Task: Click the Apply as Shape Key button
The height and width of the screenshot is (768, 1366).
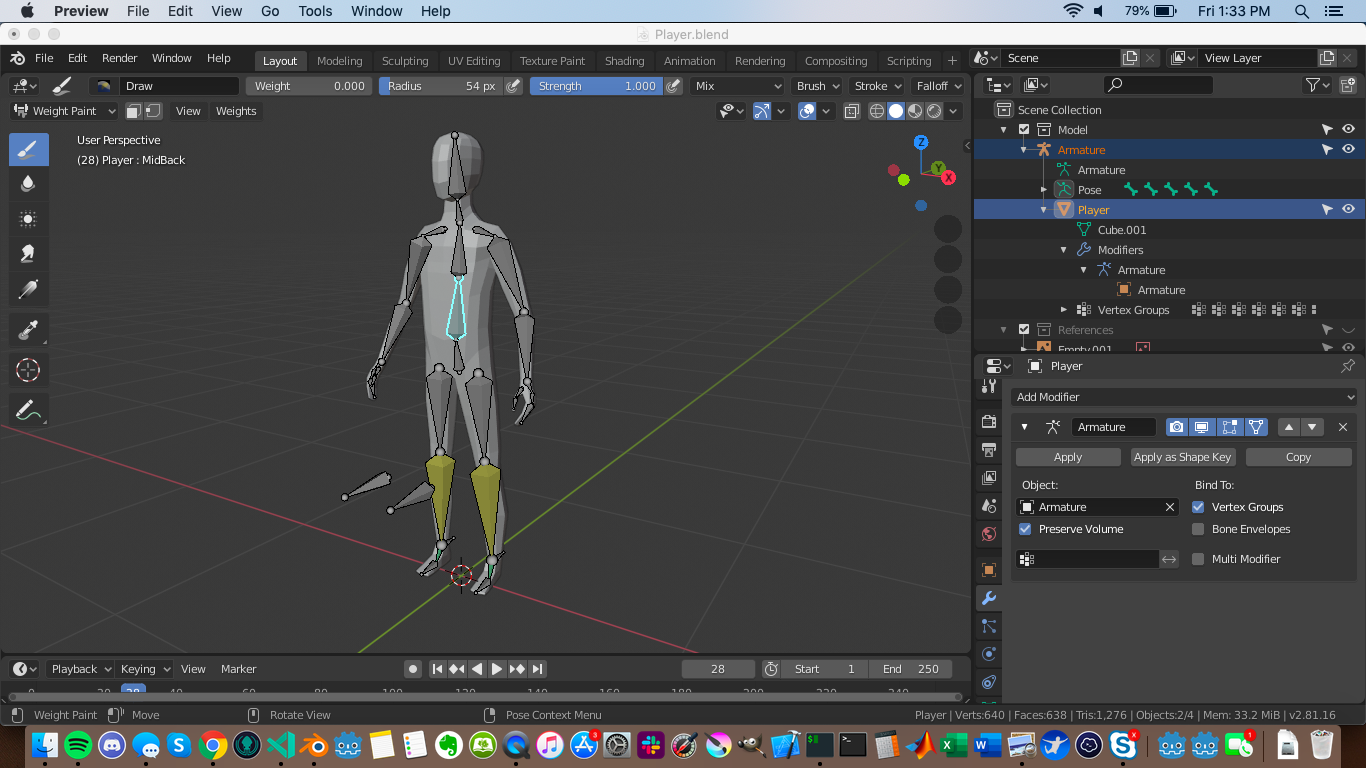Action: click(x=1183, y=457)
